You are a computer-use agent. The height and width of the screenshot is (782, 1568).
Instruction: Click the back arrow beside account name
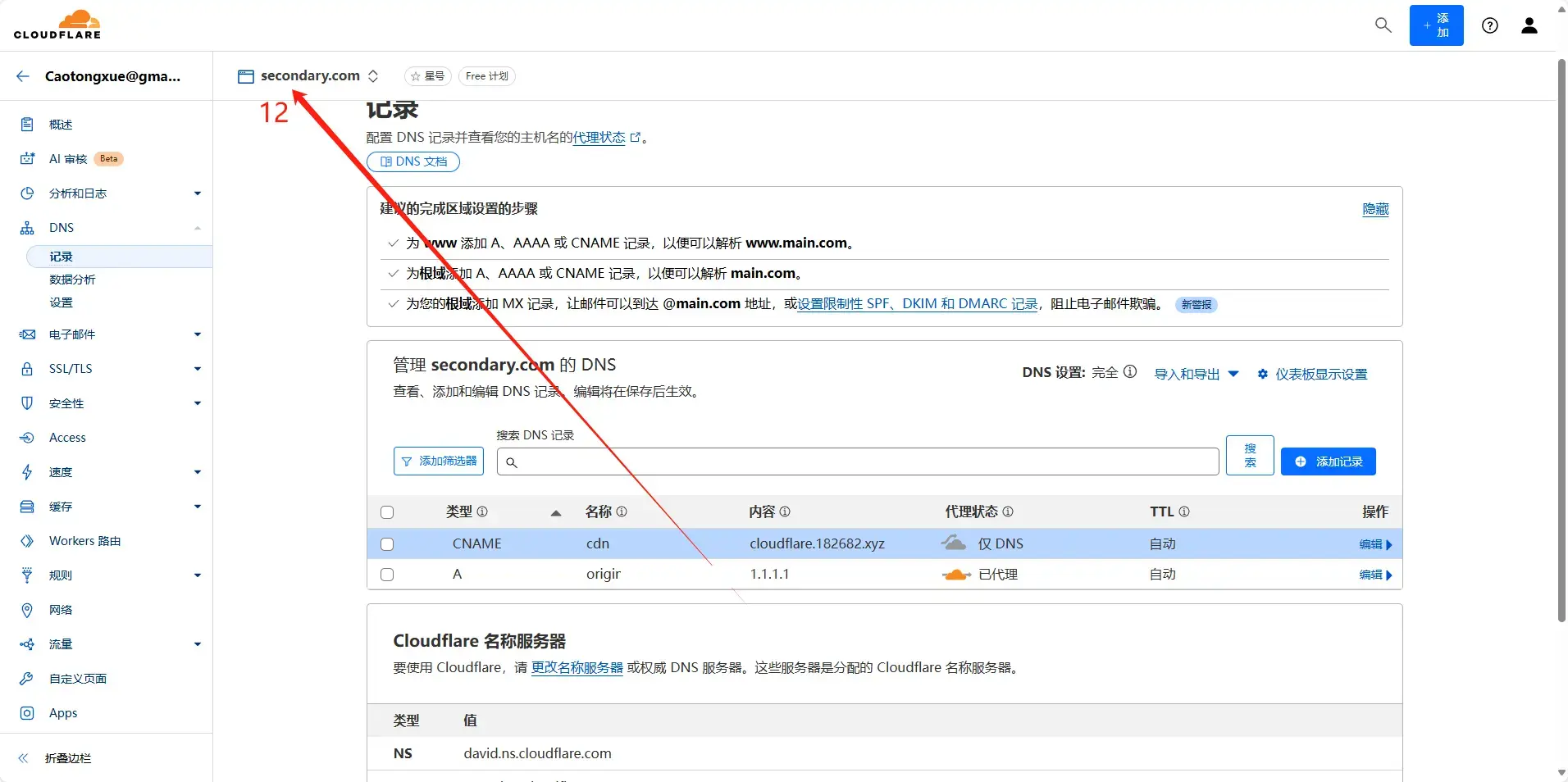click(x=23, y=76)
